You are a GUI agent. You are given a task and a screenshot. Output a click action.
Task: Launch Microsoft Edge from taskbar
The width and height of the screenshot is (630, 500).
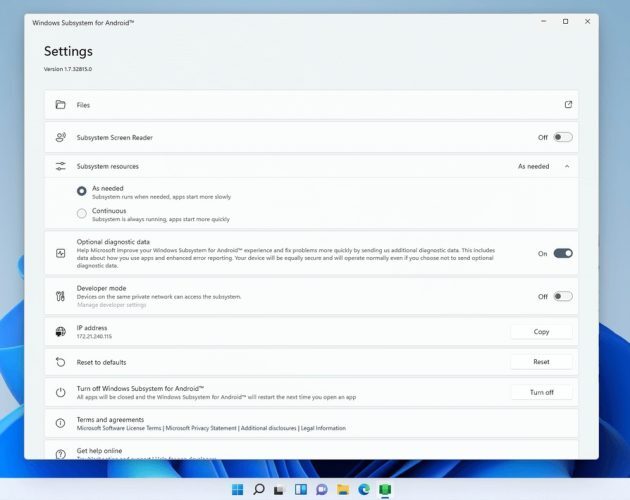[x=364, y=490]
